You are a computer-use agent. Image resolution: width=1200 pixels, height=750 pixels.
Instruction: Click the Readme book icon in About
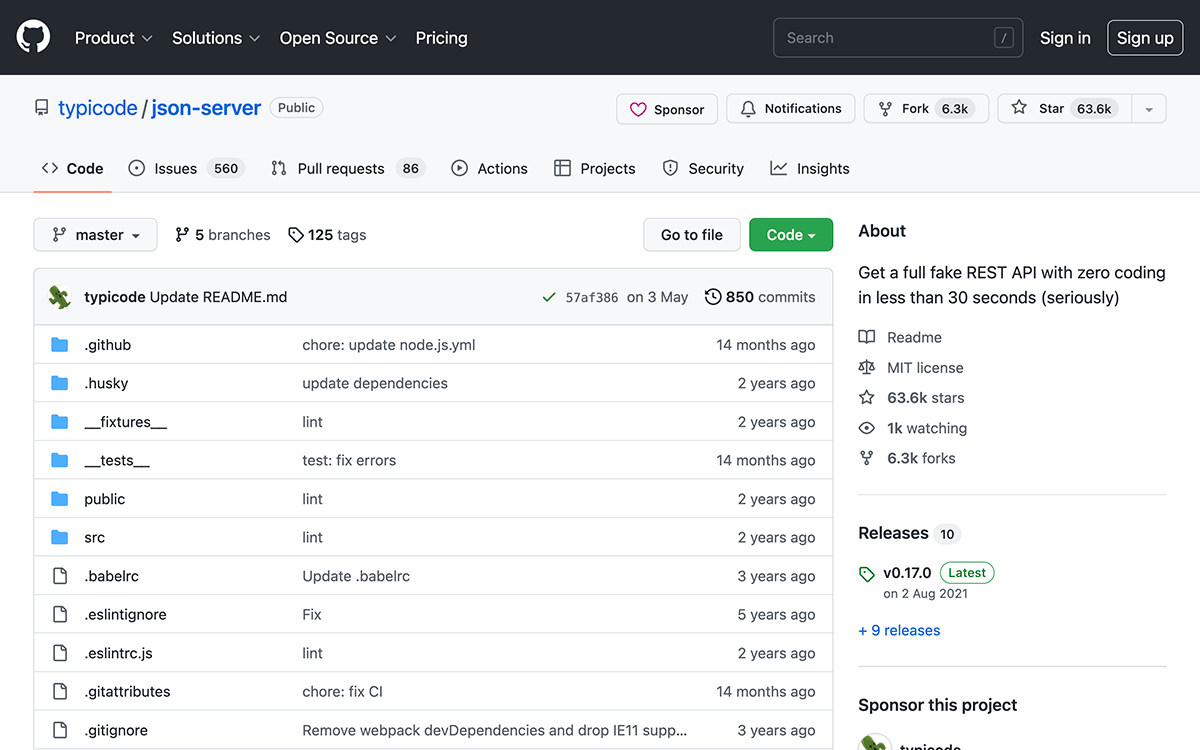point(866,337)
